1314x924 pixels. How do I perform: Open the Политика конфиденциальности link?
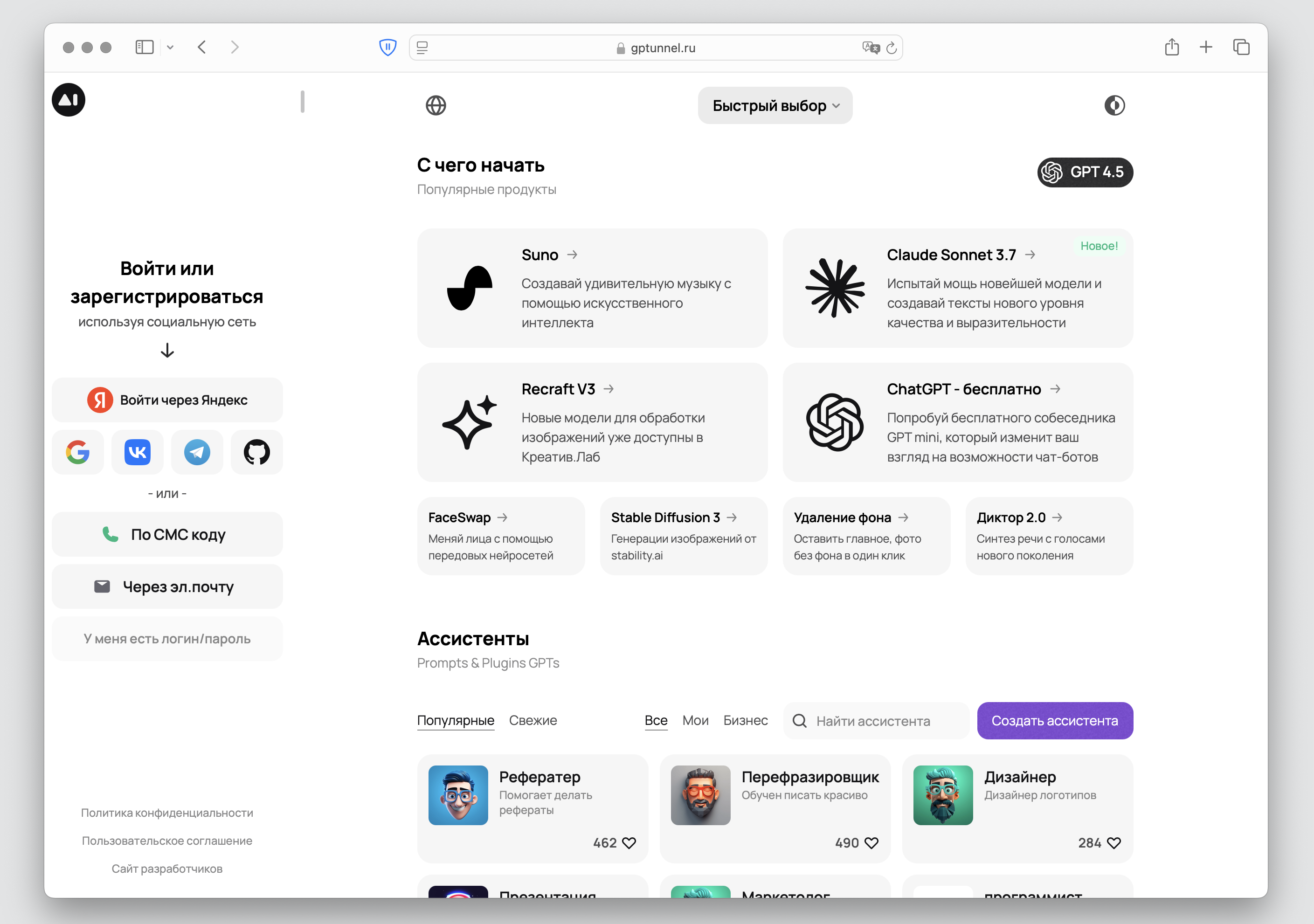166,813
